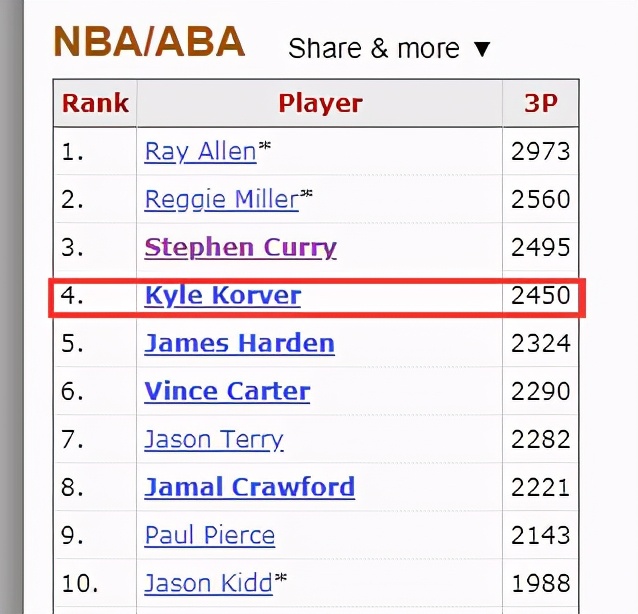The height and width of the screenshot is (614, 638).
Task: Click Ray Allen's 2973 three-point total
Action: [541, 152]
